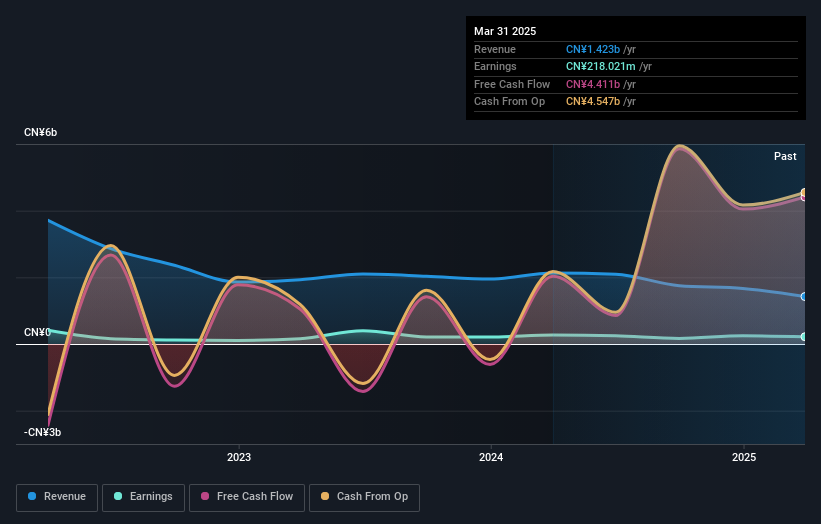Image resolution: width=821 pixels, height=524 pixels.
Task: Select the Earnings endpoint marker on chart
Action: [x=804, y=337]
